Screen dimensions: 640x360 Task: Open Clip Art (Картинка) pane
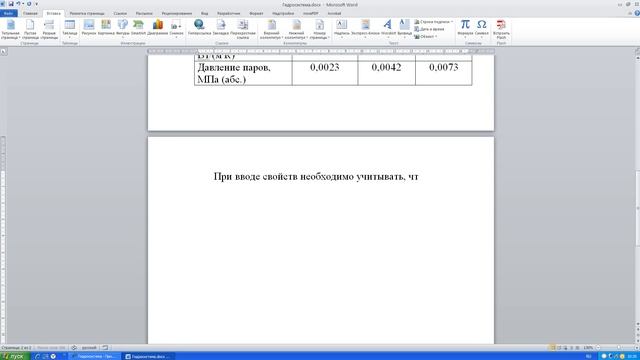coord(106,28)
